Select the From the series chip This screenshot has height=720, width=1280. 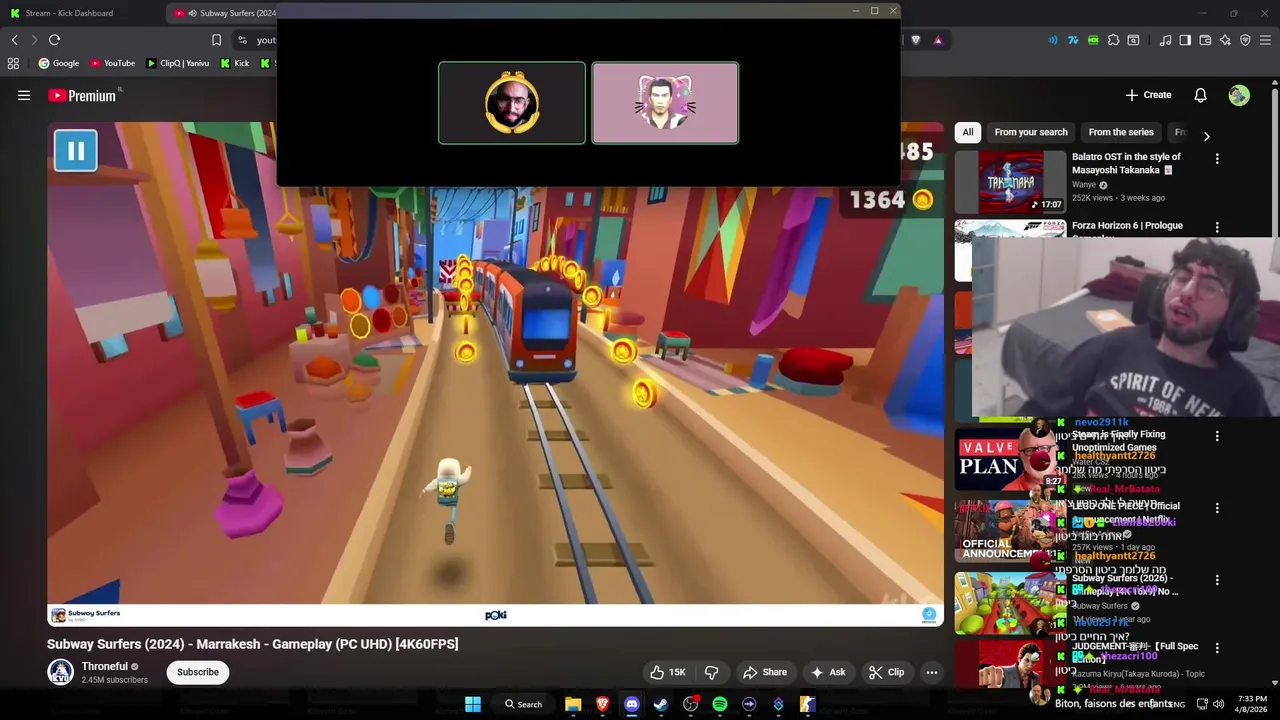pyautogui.click(x=1121, y=132)
